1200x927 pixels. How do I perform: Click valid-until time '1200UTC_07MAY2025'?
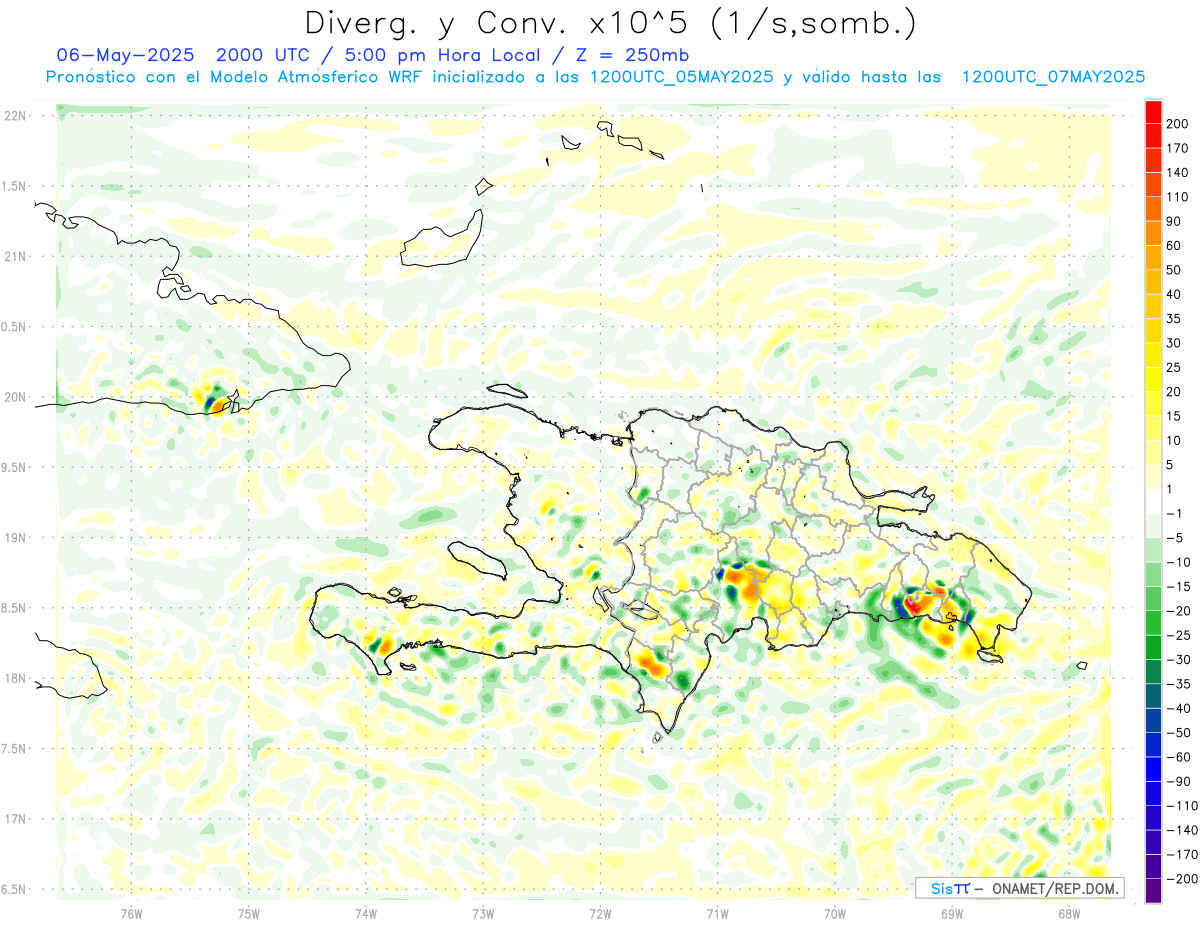coord(1052,77)
